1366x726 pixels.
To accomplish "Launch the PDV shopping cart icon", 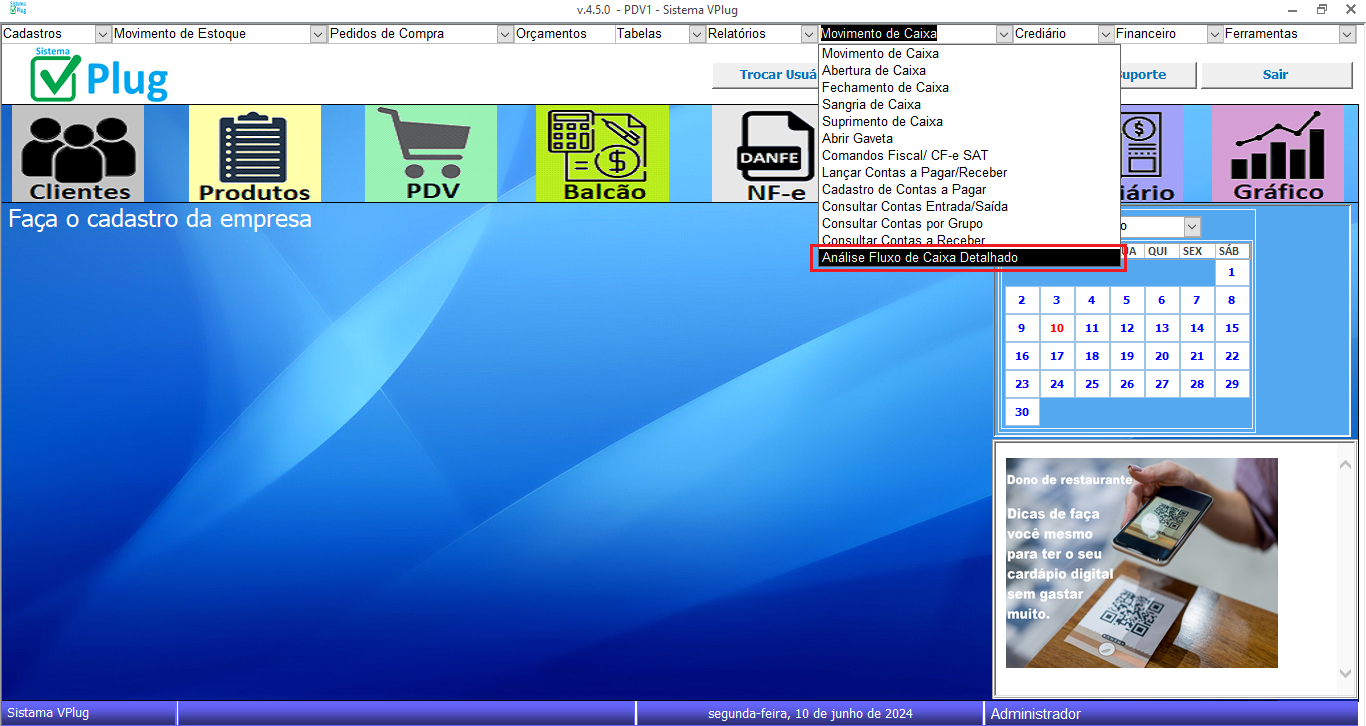I will click(x=430, y=153).
